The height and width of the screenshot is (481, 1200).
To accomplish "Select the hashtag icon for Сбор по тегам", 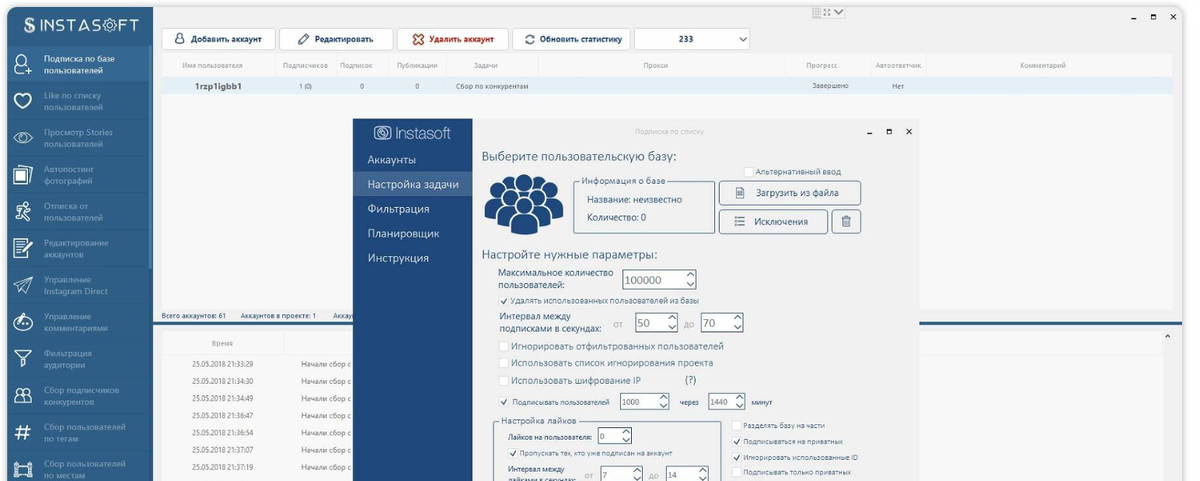I will pos(22,433).
